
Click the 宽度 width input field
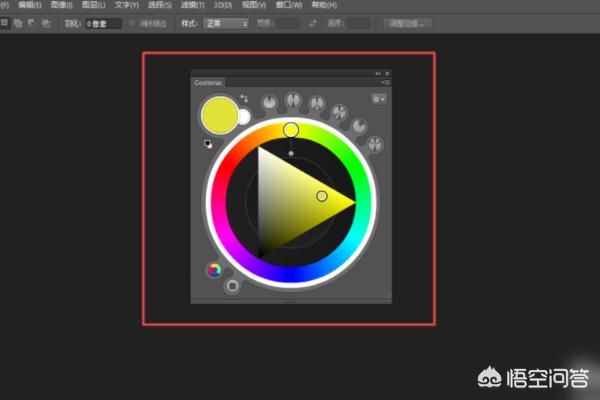pos(289,24)
